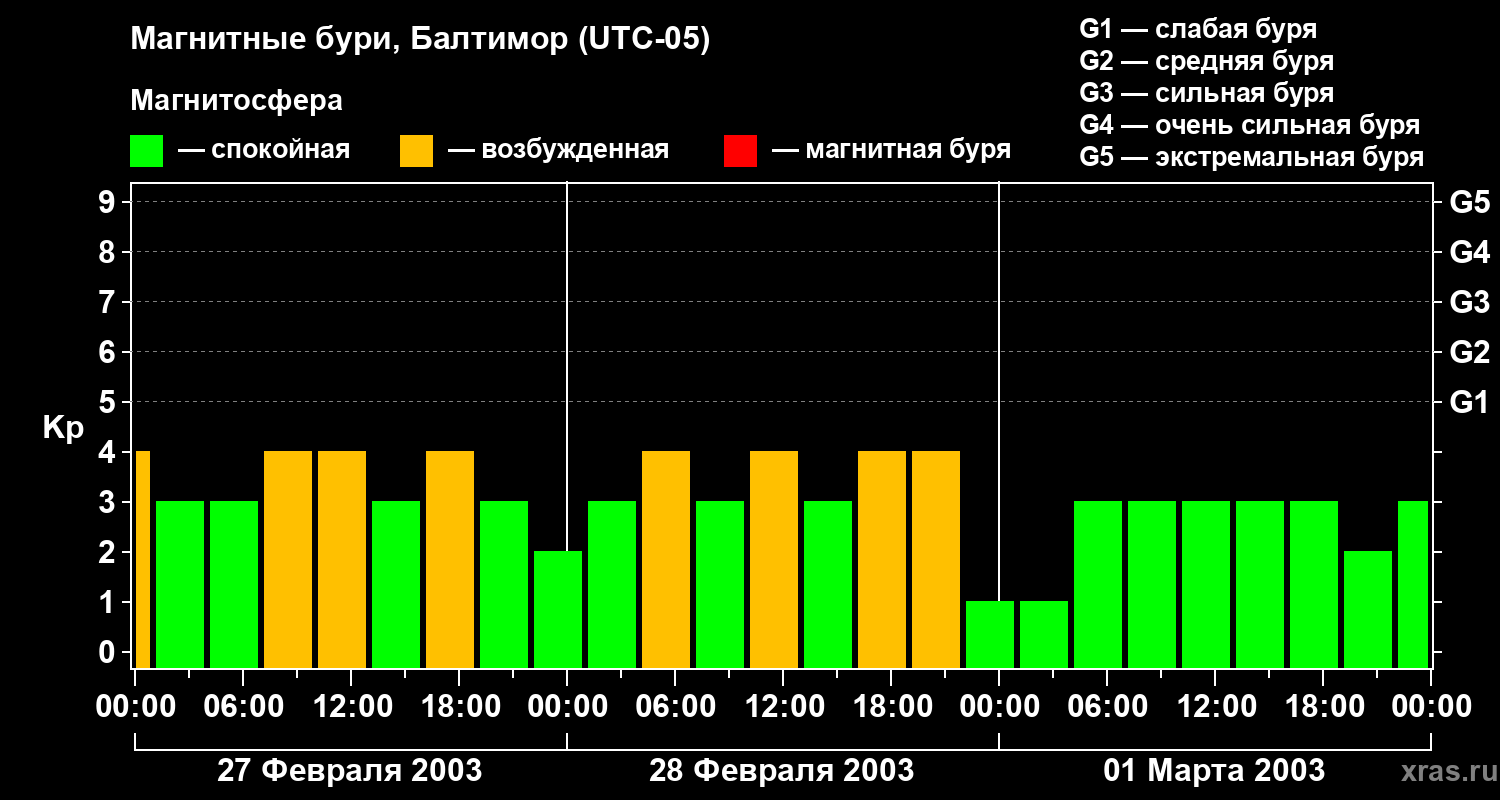Click the narrow orange bar at start of 27 February

142,559
